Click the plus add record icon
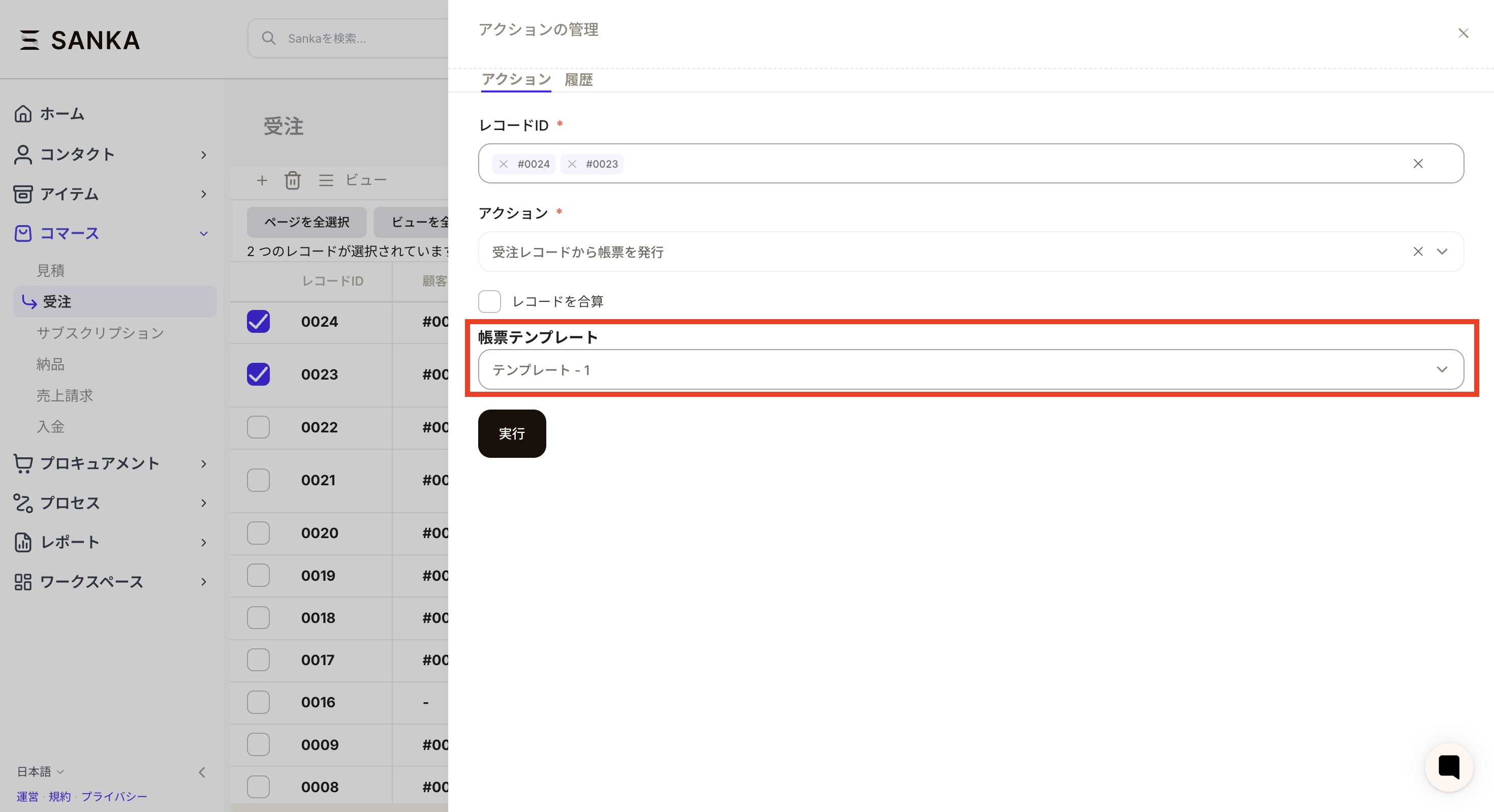This screenshot has width=1494, height=812. click(x=262, y=180)
